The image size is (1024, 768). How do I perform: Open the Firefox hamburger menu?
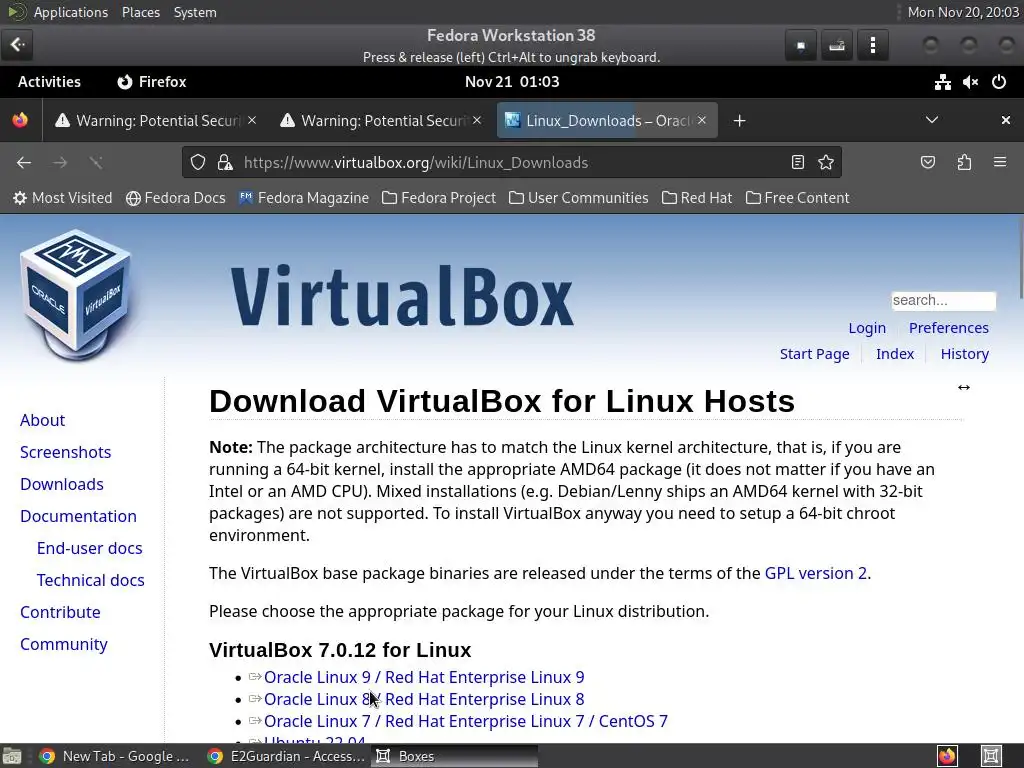(x=1000, y=163)
